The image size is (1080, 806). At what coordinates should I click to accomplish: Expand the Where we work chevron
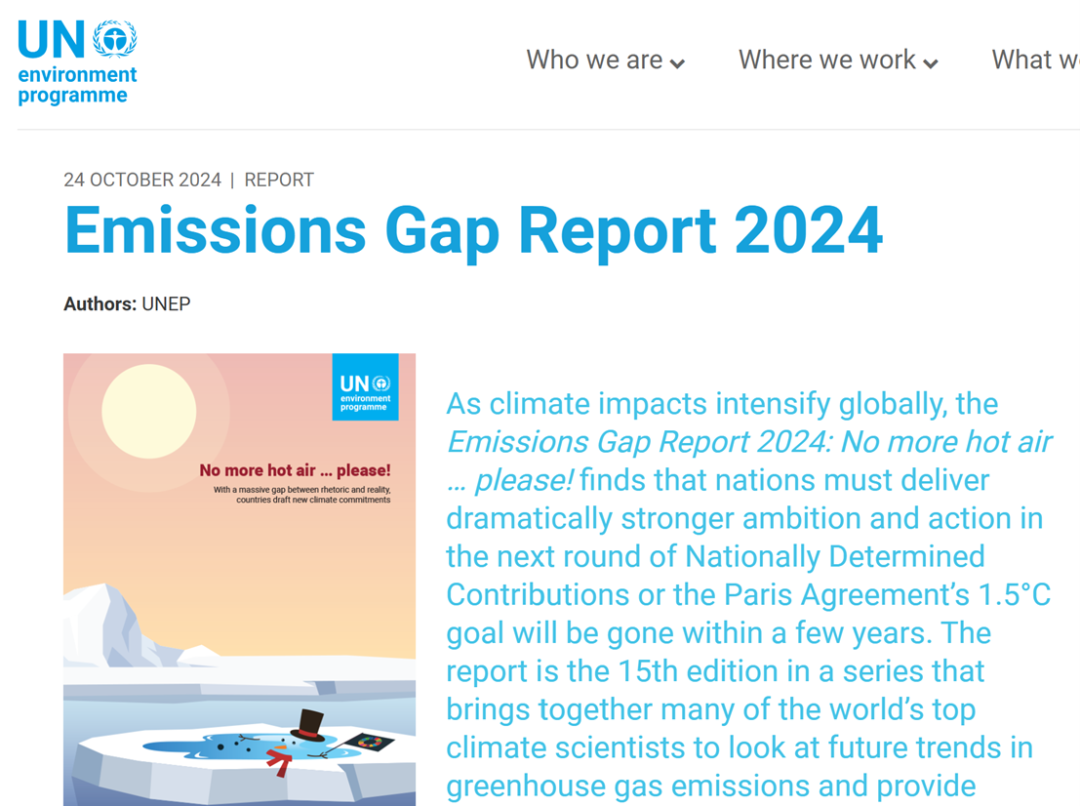(930, 64)
